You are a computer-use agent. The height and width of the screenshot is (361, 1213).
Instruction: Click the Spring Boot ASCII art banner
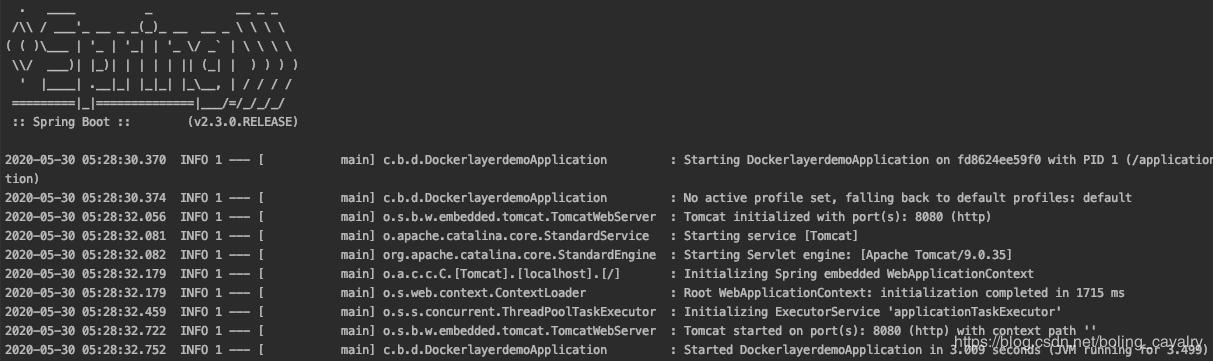click(x=152, y=57)
